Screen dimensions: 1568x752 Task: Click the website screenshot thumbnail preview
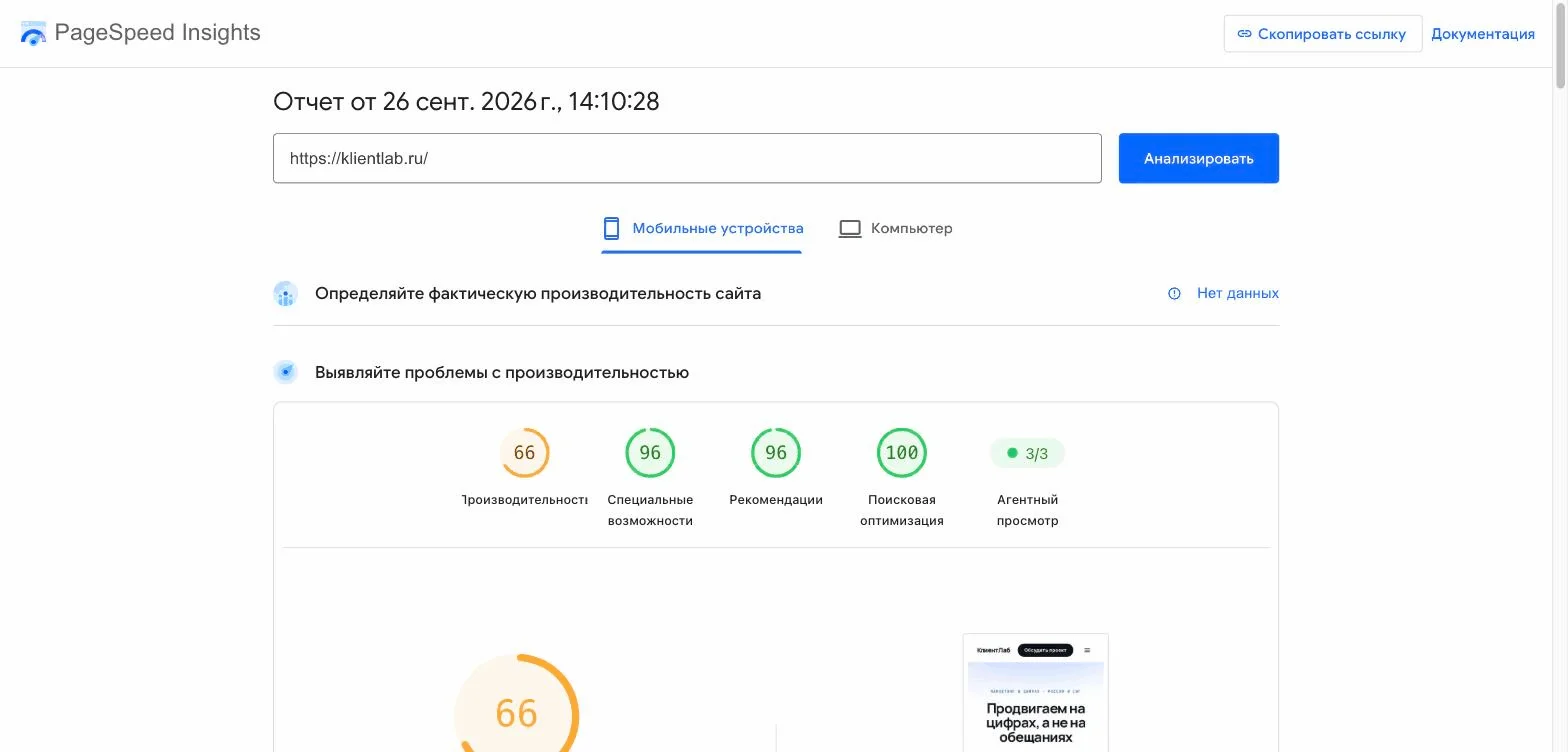click(x=1036, y=693)
